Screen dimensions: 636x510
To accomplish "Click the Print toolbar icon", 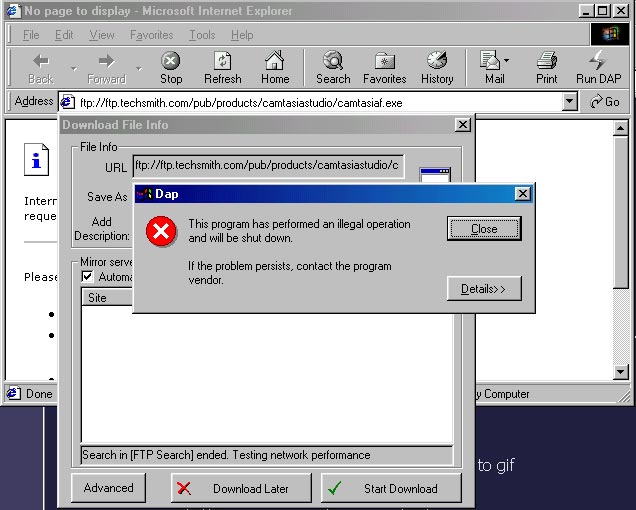I will point(547,61).
